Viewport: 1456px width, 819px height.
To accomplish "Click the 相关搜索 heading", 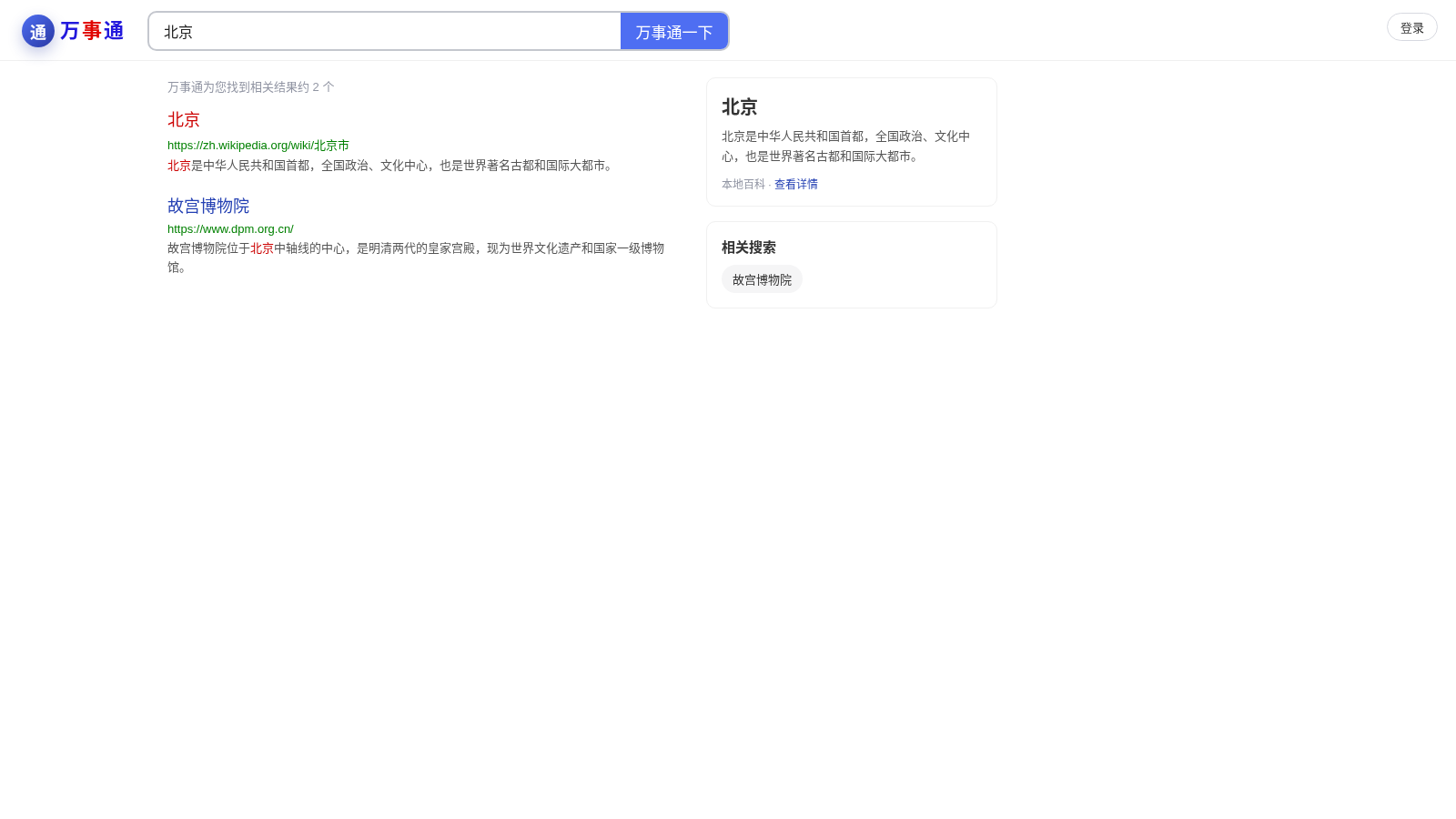I will [749, 248].
